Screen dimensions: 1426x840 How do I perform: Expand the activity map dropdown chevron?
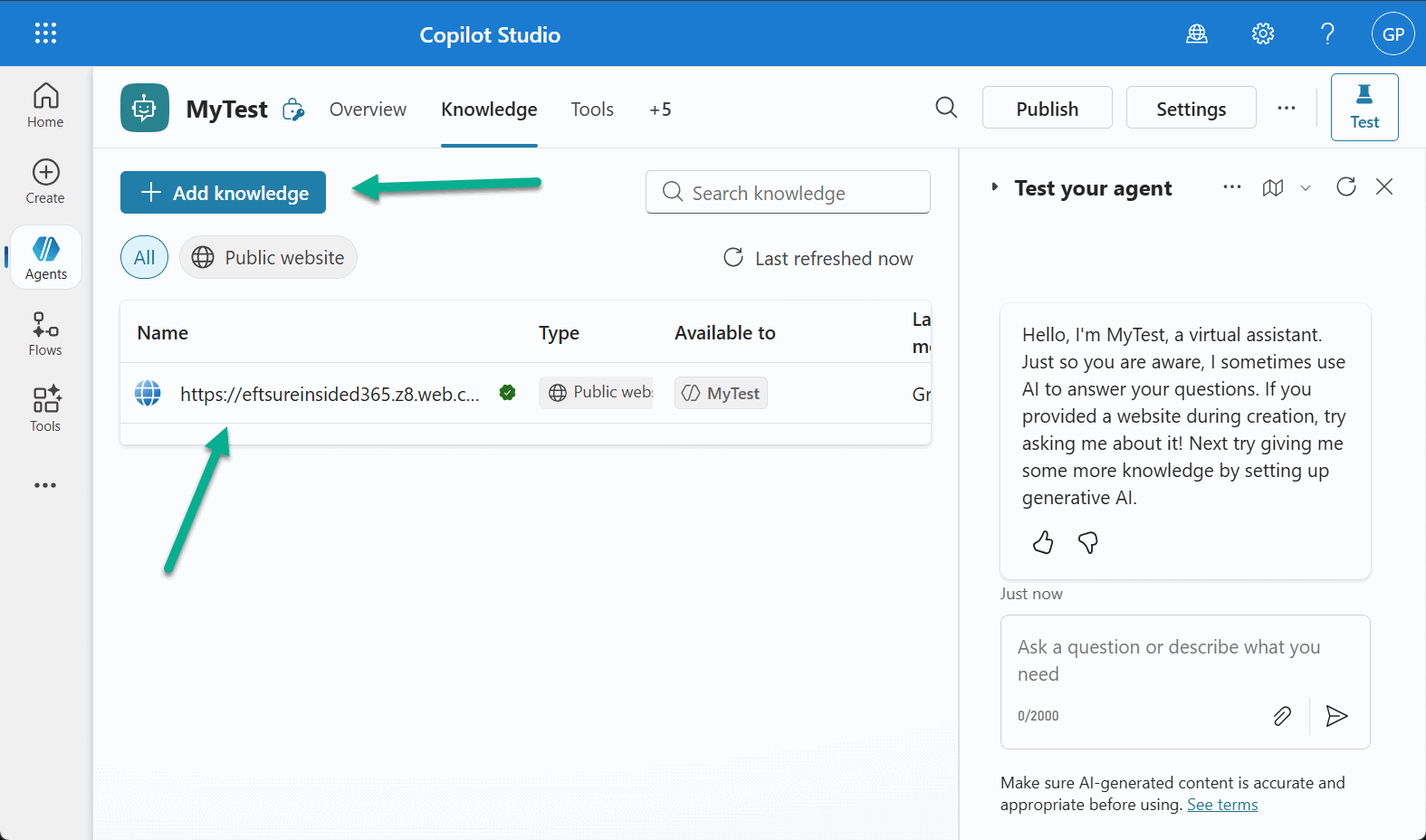[x=1306, y=188]
